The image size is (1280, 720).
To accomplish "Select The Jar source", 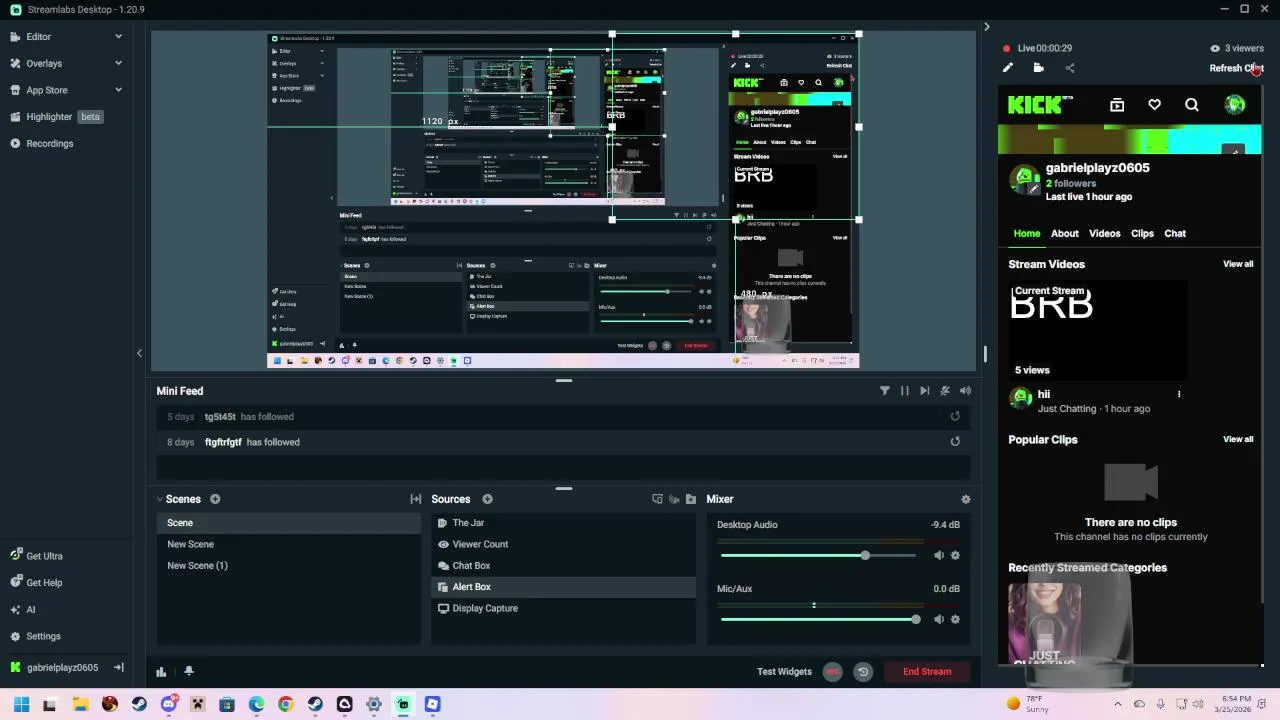I will pyautogui.click(x=564, y=523).
